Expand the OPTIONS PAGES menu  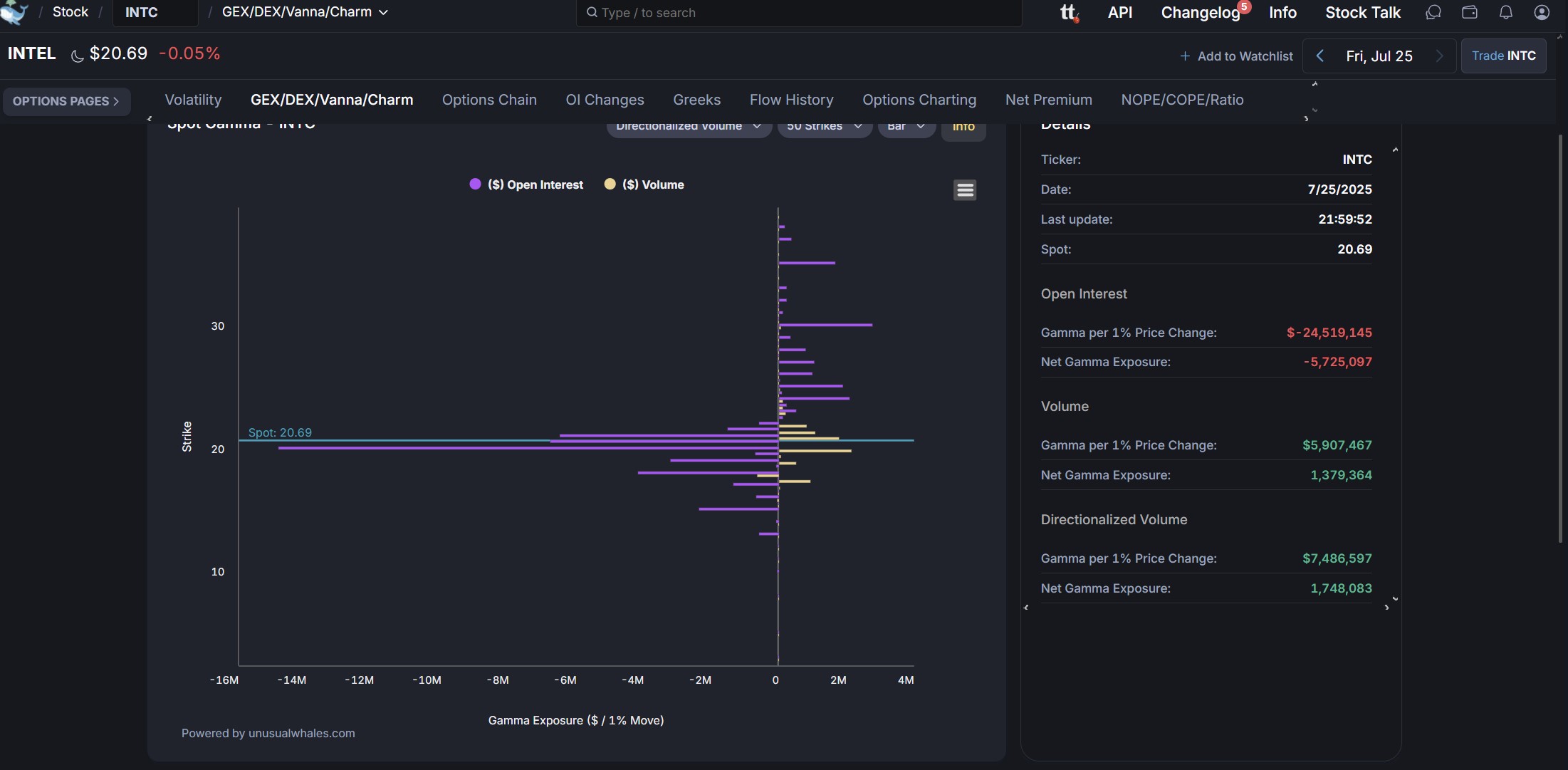pyautogui.click(x=66, y=101)
